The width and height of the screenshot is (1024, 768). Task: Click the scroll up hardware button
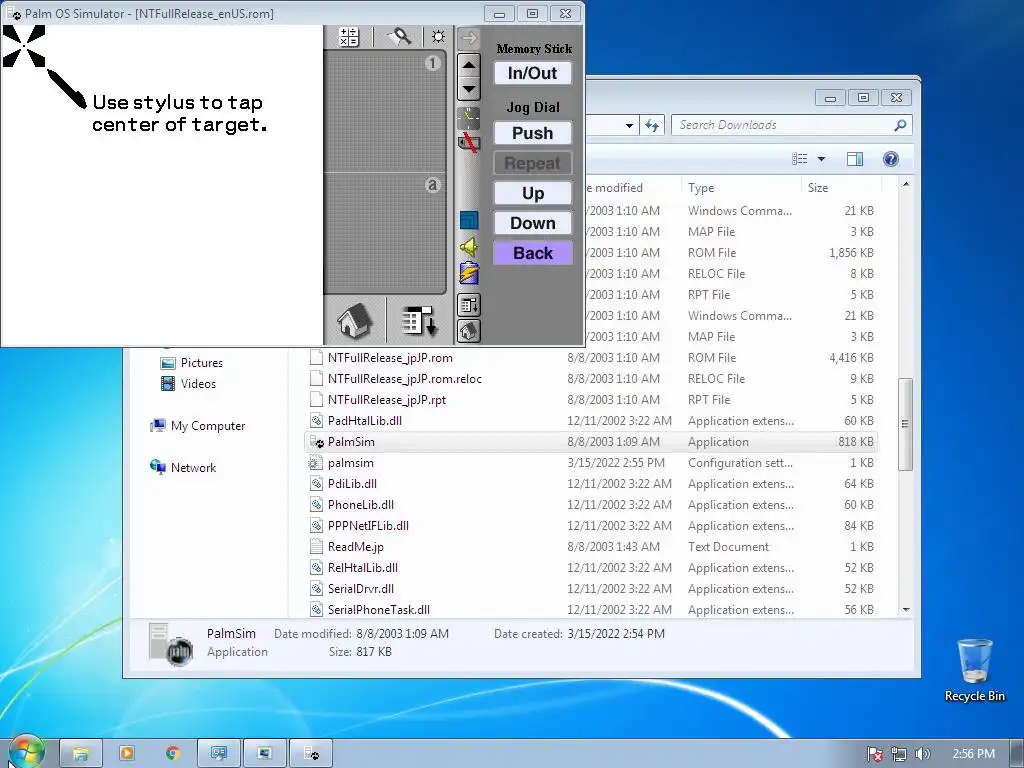pyautogui.click(x=470, y=65)
